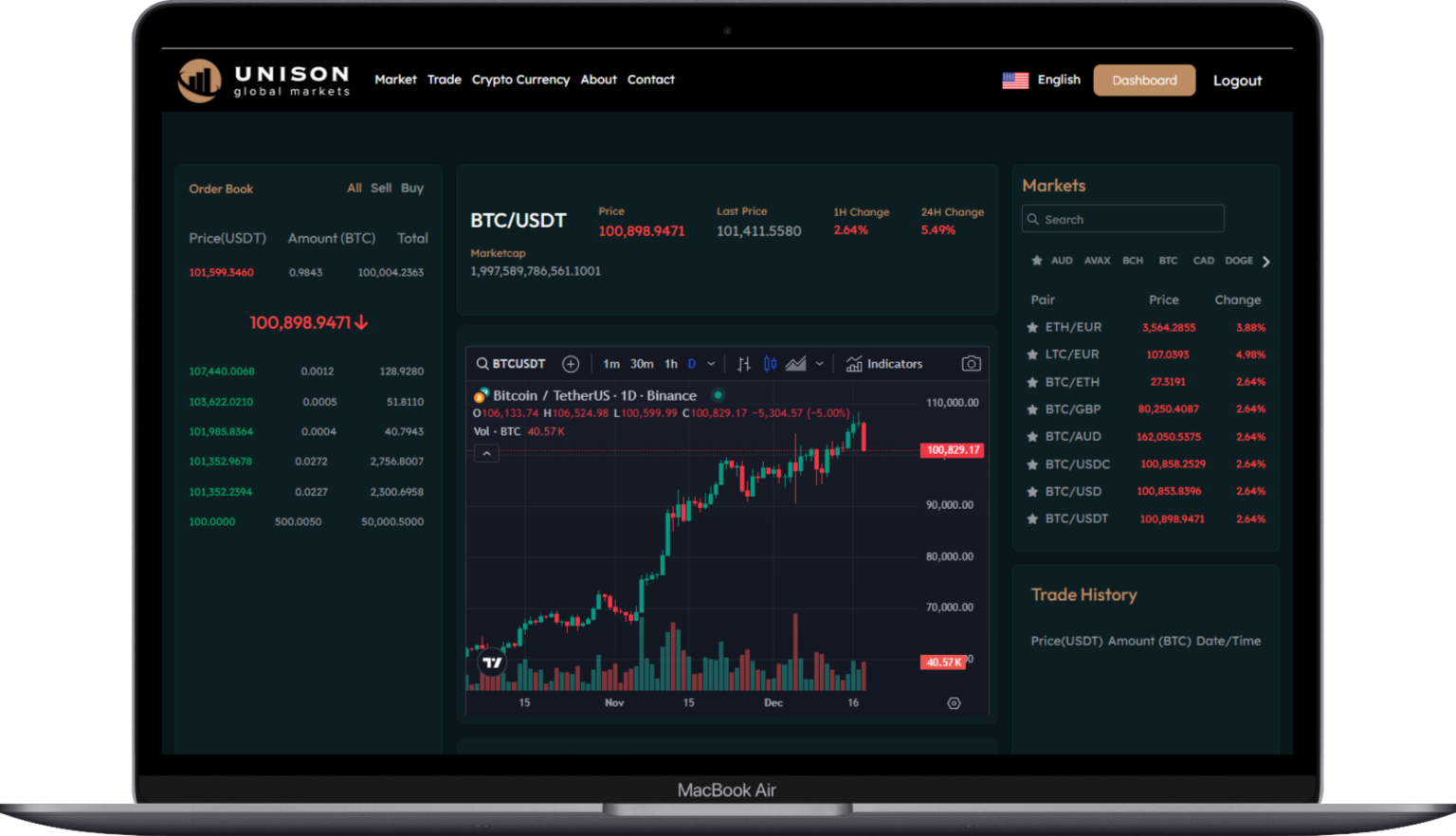Viewport: 1456px width, 836px height.
Task: Select the Bars chart style icon
Action: pyautogui.click(x=744, y=364)
